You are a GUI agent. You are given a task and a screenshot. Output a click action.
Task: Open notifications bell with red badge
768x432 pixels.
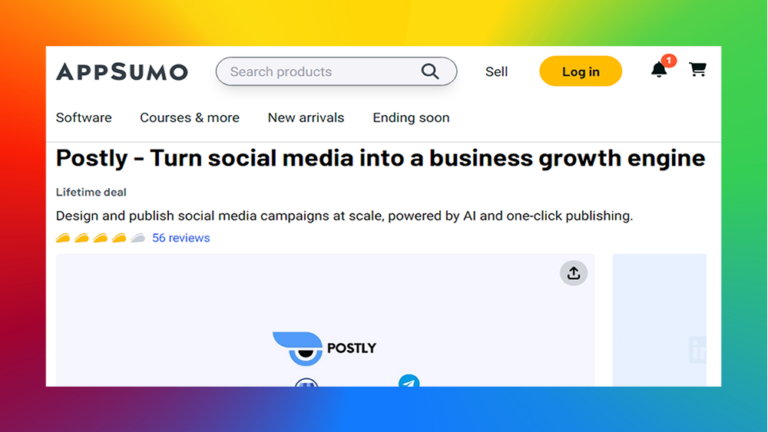point(659,70)
